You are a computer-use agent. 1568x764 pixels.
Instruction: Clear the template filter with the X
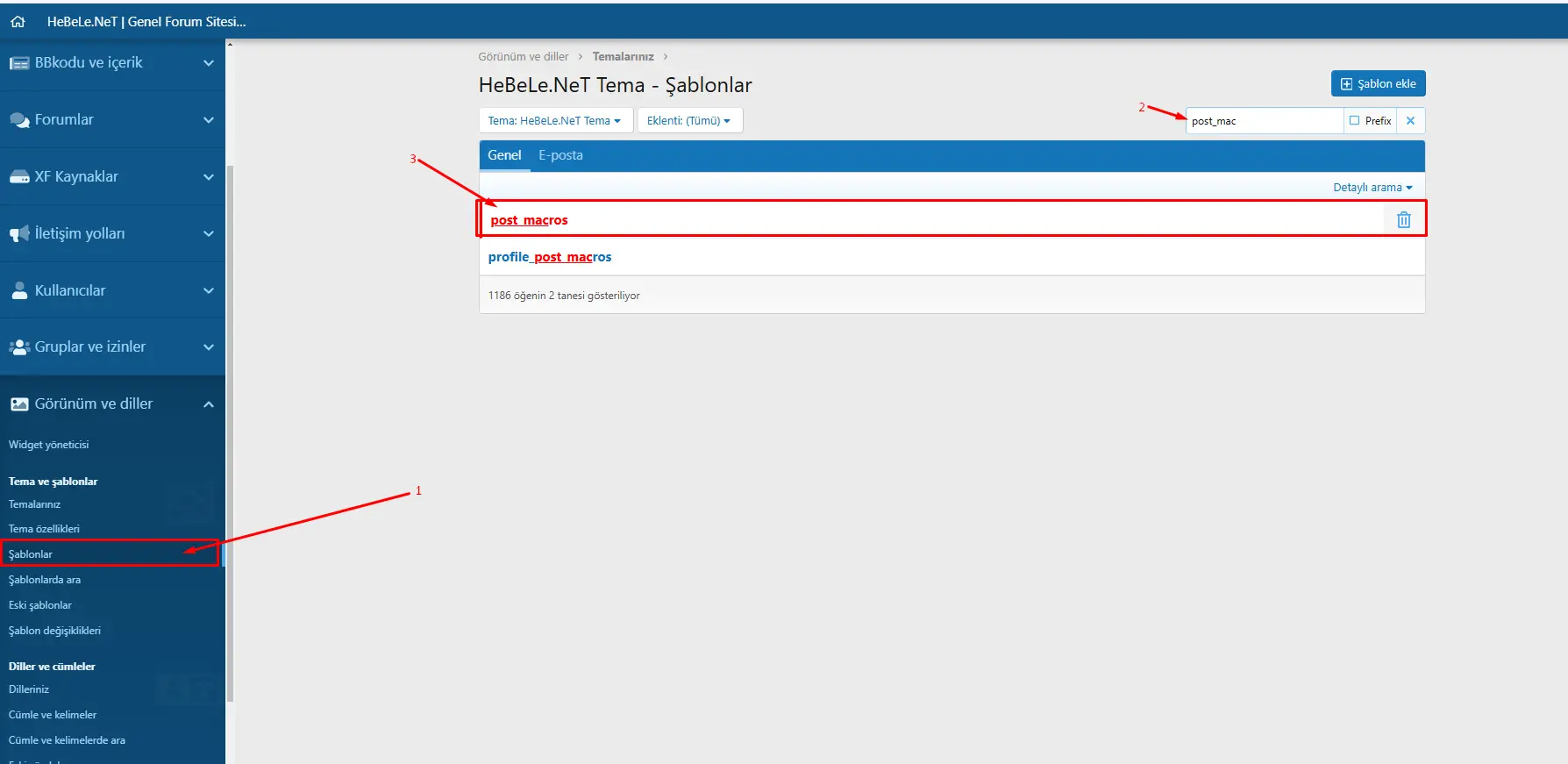pos(1410,121)
